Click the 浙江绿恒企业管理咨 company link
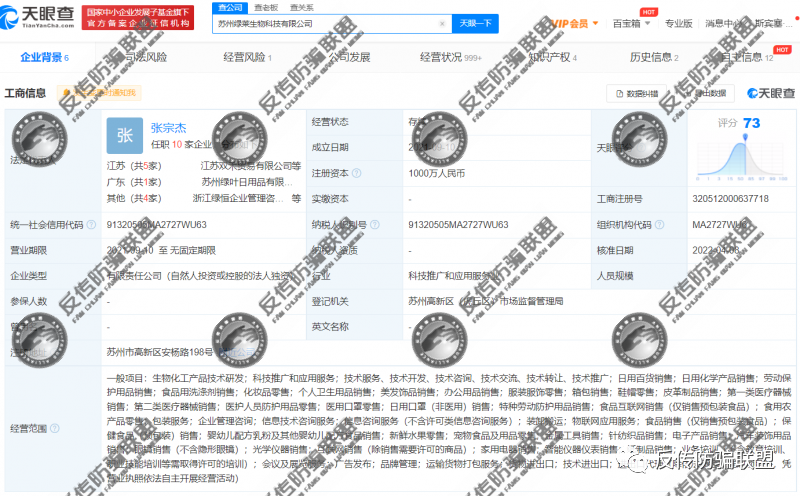Viewport: 800px width, 496px height. coord(238,199)
